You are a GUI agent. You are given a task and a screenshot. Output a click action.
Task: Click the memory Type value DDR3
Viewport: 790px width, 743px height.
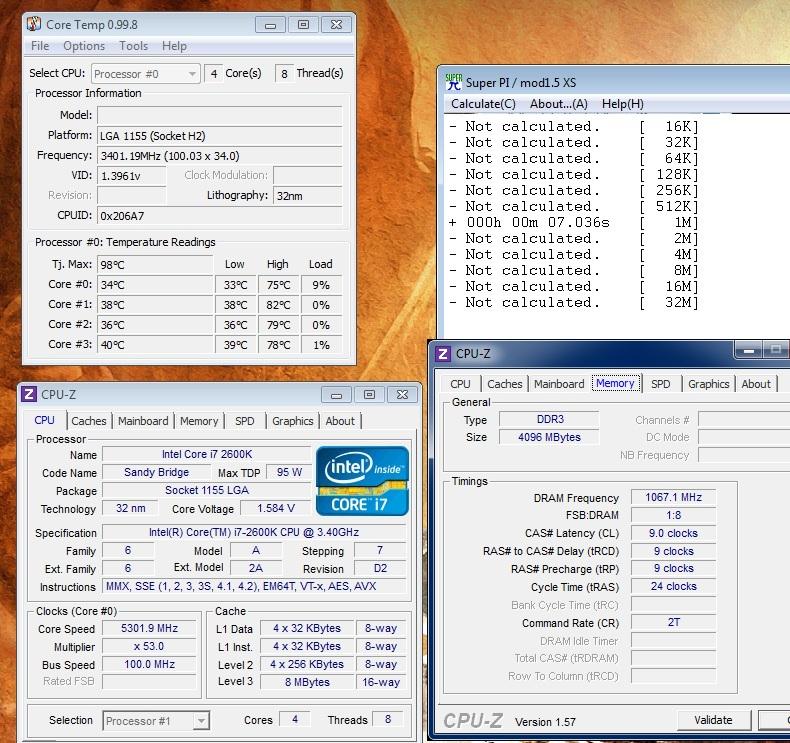[549, 419]
